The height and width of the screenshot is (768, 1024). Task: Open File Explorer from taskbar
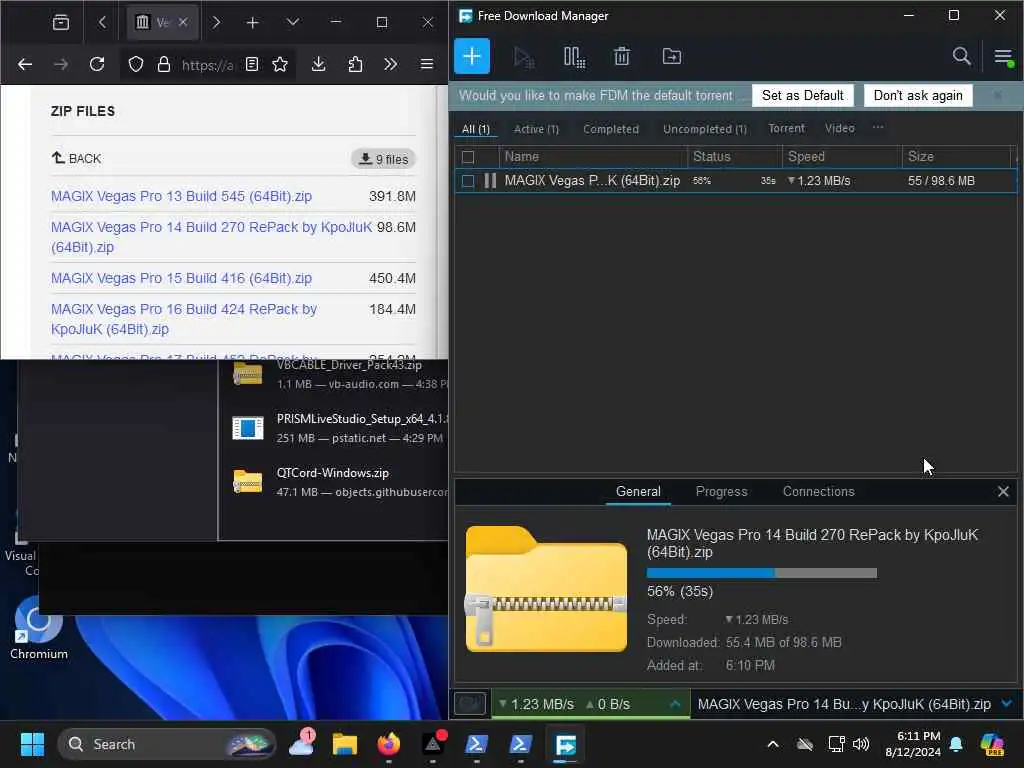tap(345, 744)
